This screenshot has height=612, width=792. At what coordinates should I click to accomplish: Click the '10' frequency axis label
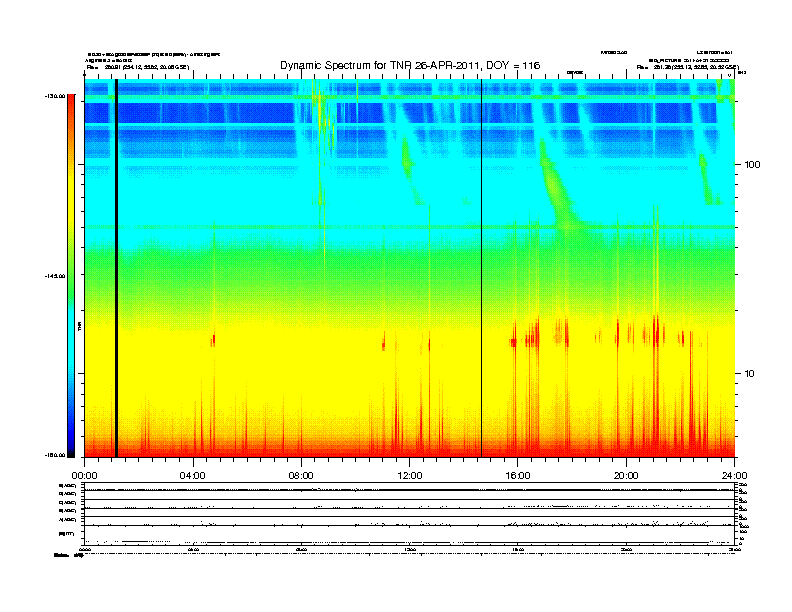point(750,374)
